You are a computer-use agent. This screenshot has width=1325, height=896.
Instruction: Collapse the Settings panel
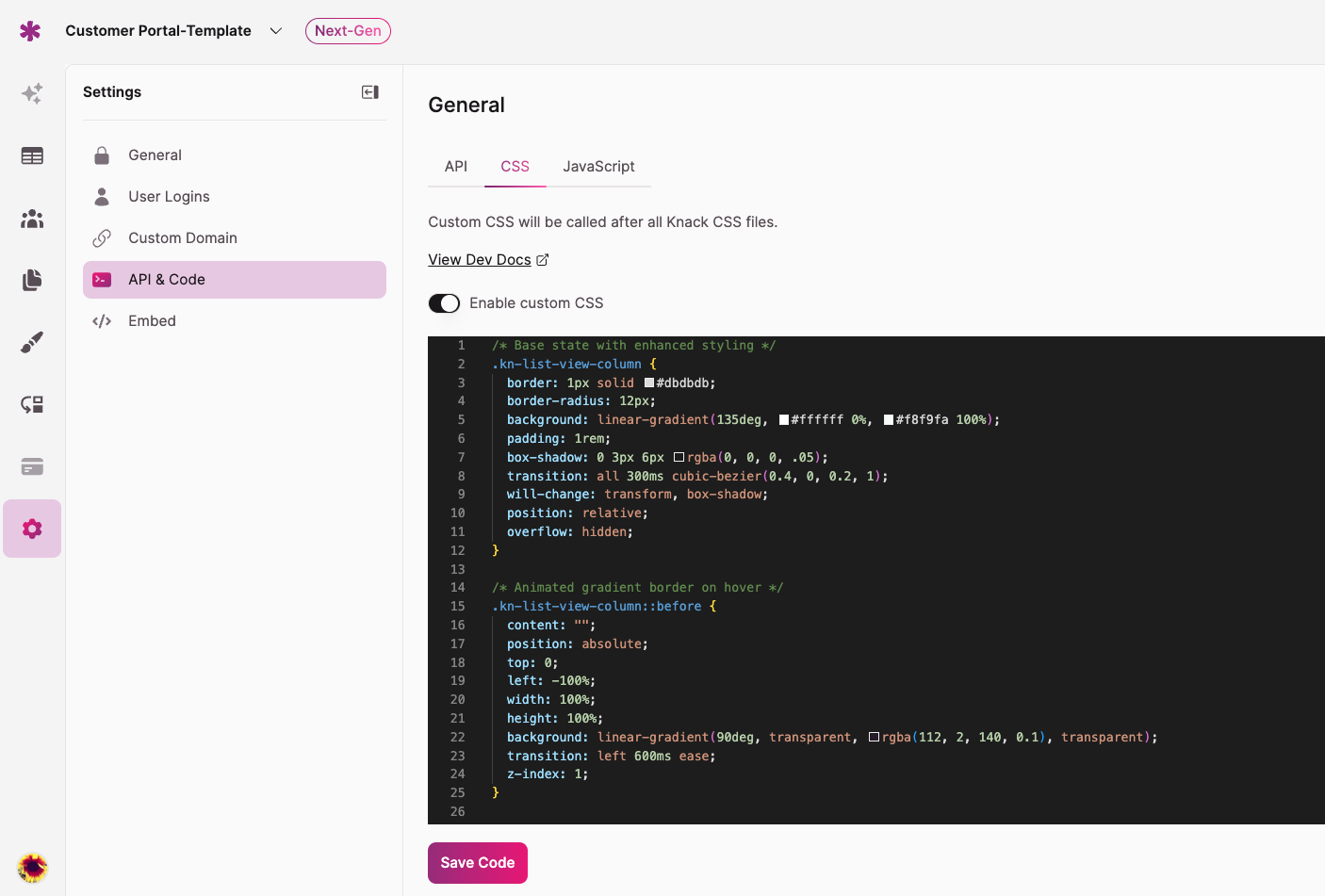click(x=370, y=92)
